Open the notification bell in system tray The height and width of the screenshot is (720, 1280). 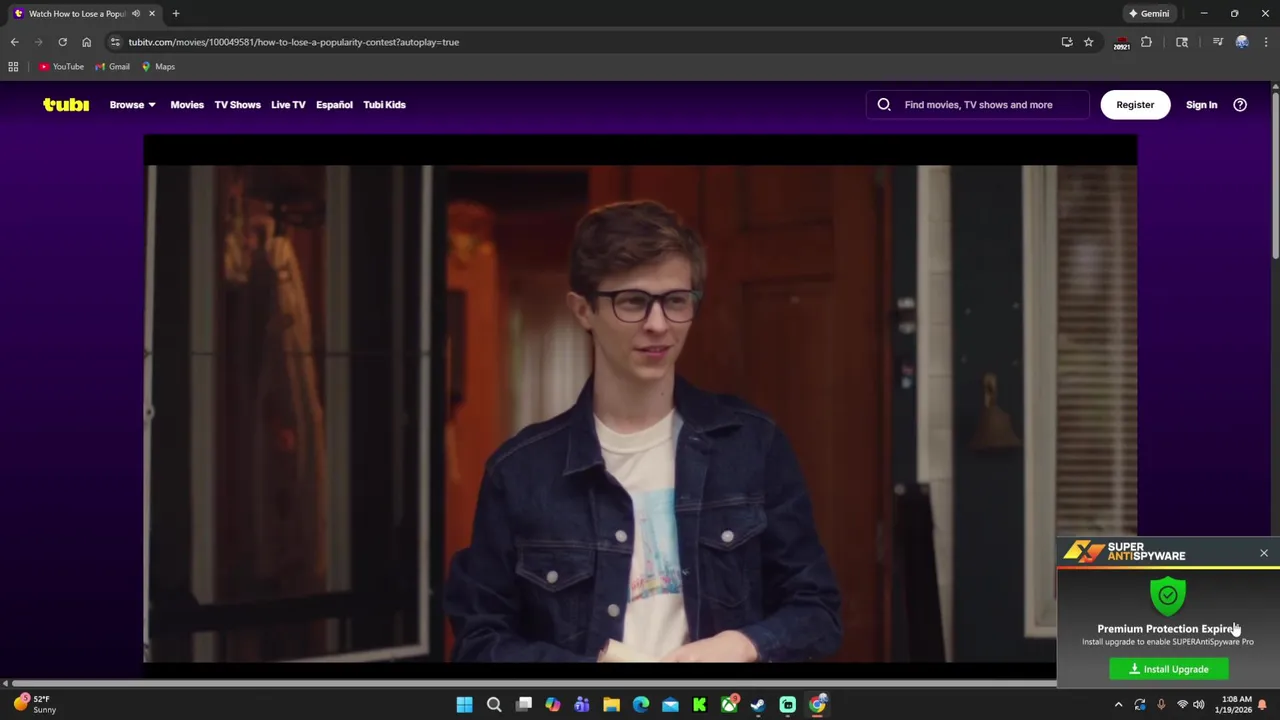pos(1262,705)
